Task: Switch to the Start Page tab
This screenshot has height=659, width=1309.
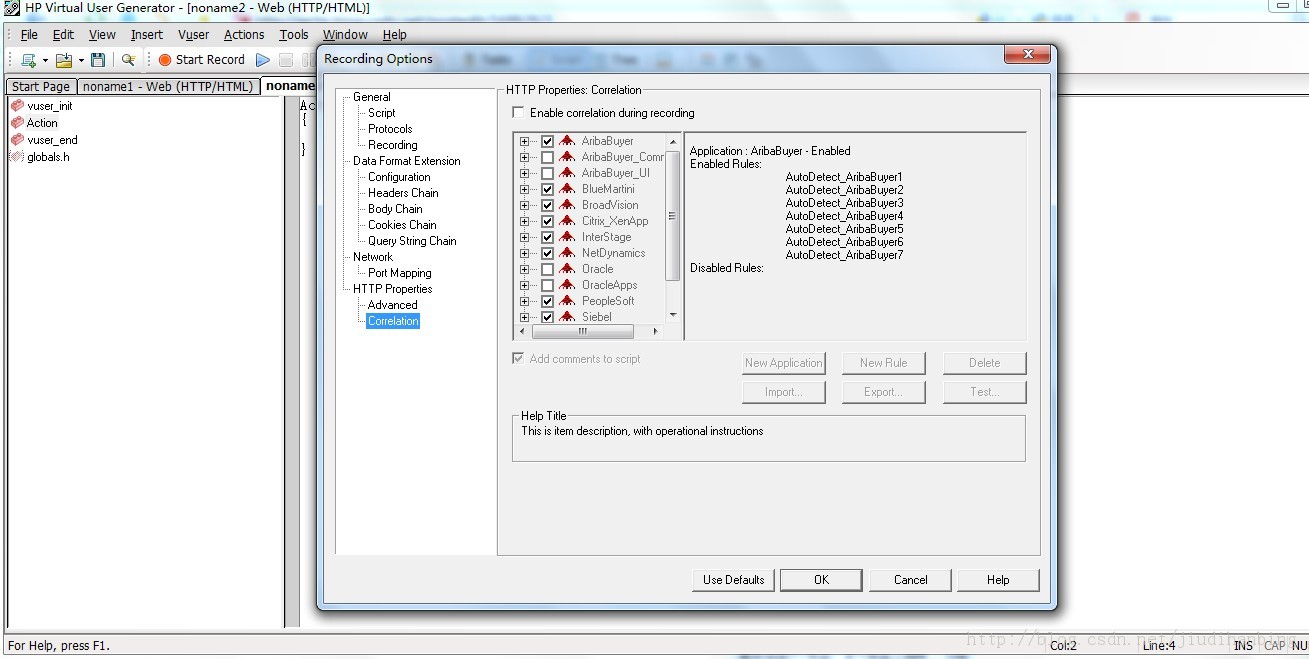Action: click(41, 86)
